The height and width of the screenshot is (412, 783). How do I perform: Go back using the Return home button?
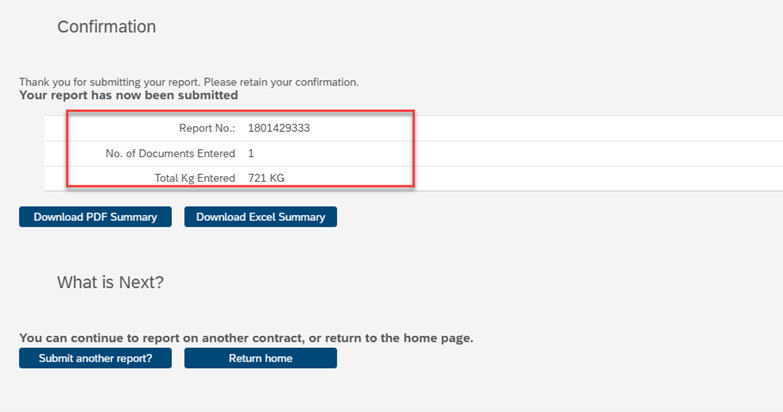coord(260,358)
